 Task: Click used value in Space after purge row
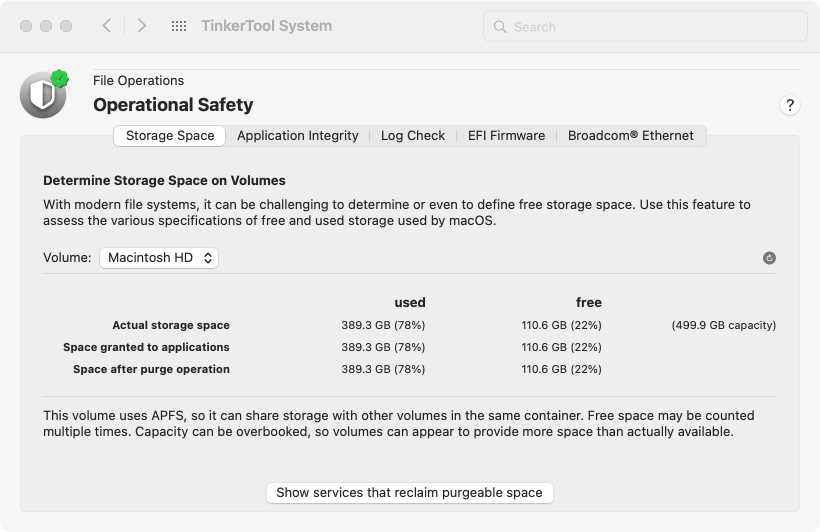383,369
